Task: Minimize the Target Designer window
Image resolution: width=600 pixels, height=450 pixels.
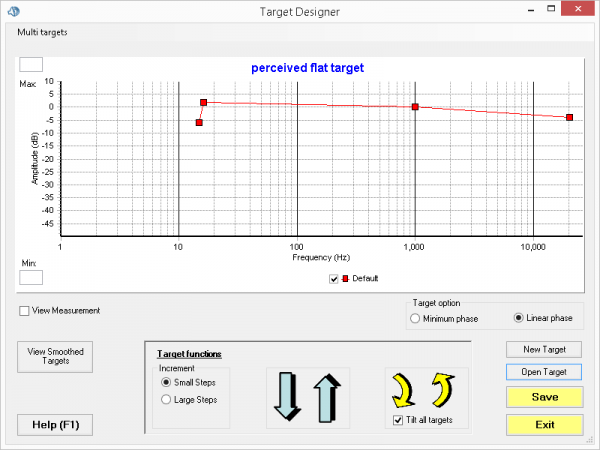Action: pyautogui.click(x=531, y=10)
